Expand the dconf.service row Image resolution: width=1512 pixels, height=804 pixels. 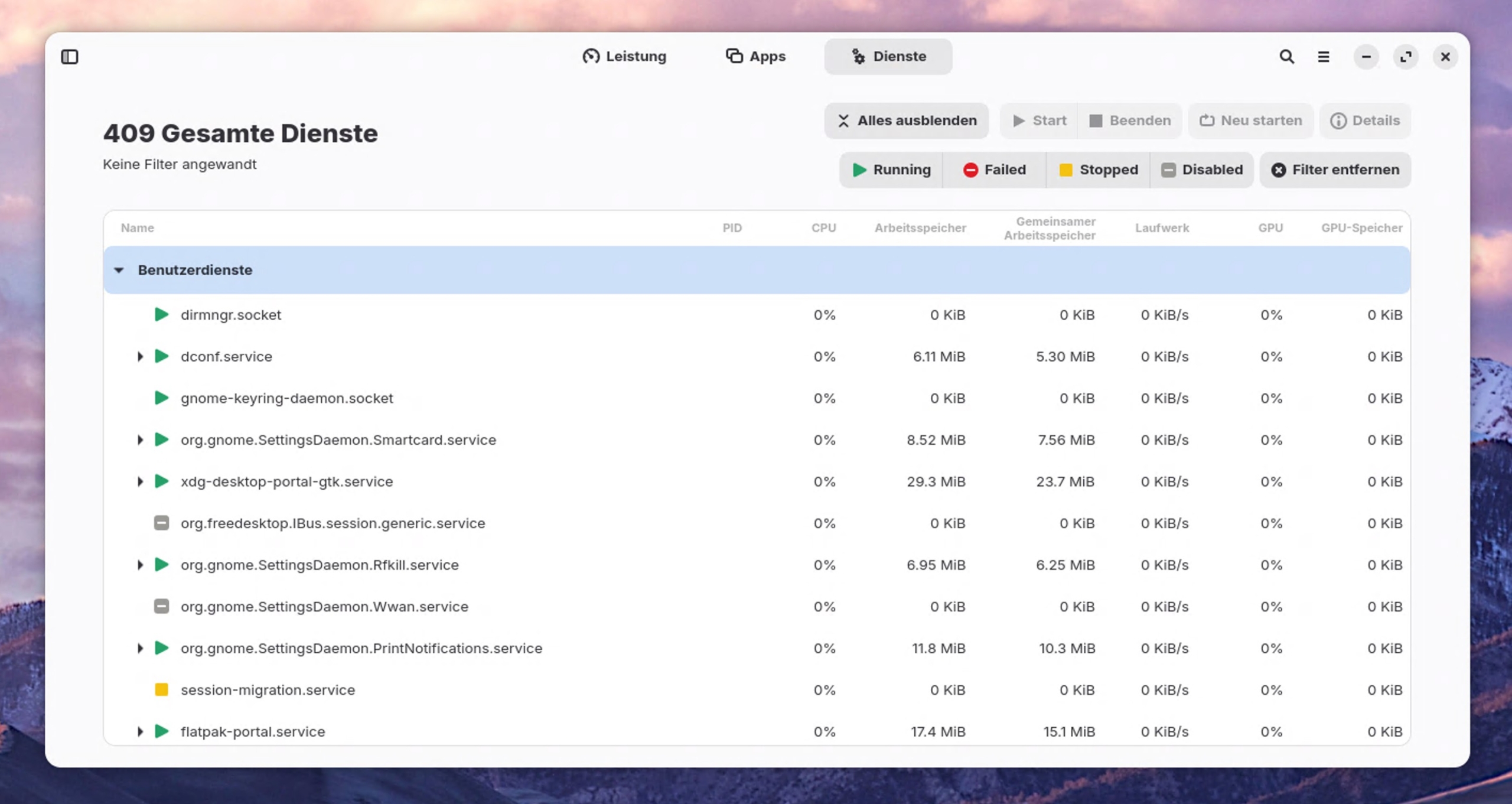click(x=140, y=356)
